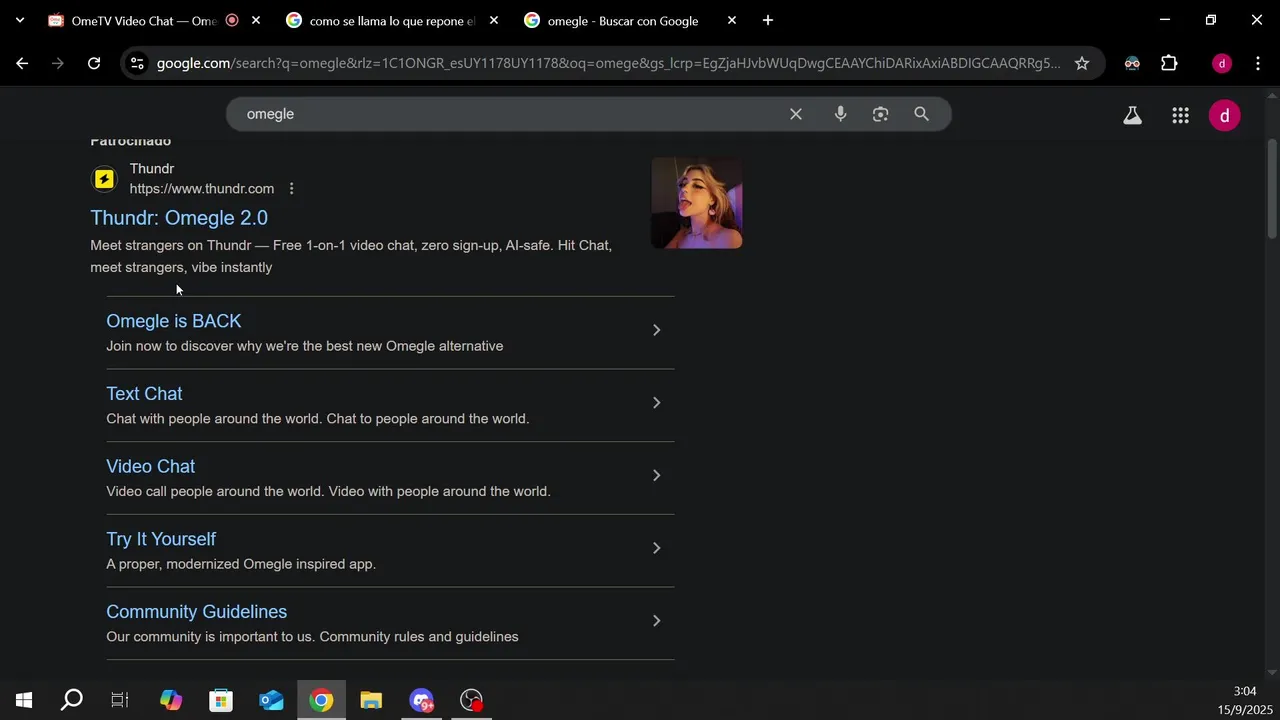1280x720 pixels.
Task: Open Chrome three-dot menu
Action: tap(1258, 63)
